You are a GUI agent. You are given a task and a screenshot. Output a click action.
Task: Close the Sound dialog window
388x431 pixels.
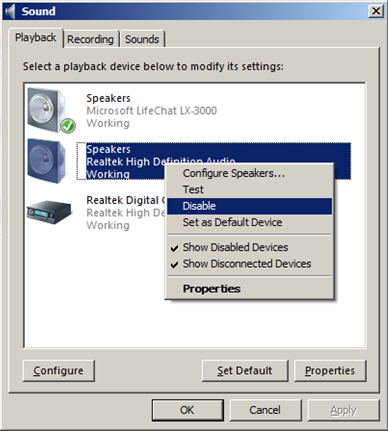(x=376, y=11)
